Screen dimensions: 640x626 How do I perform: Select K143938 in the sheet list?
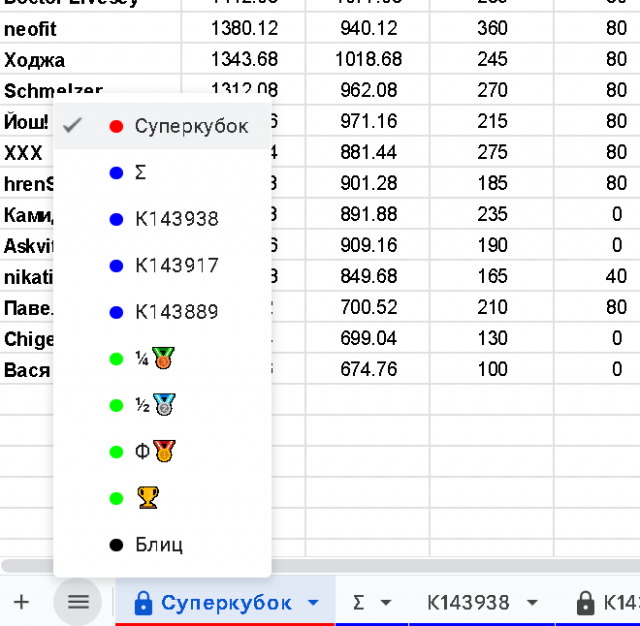[176, 219]
